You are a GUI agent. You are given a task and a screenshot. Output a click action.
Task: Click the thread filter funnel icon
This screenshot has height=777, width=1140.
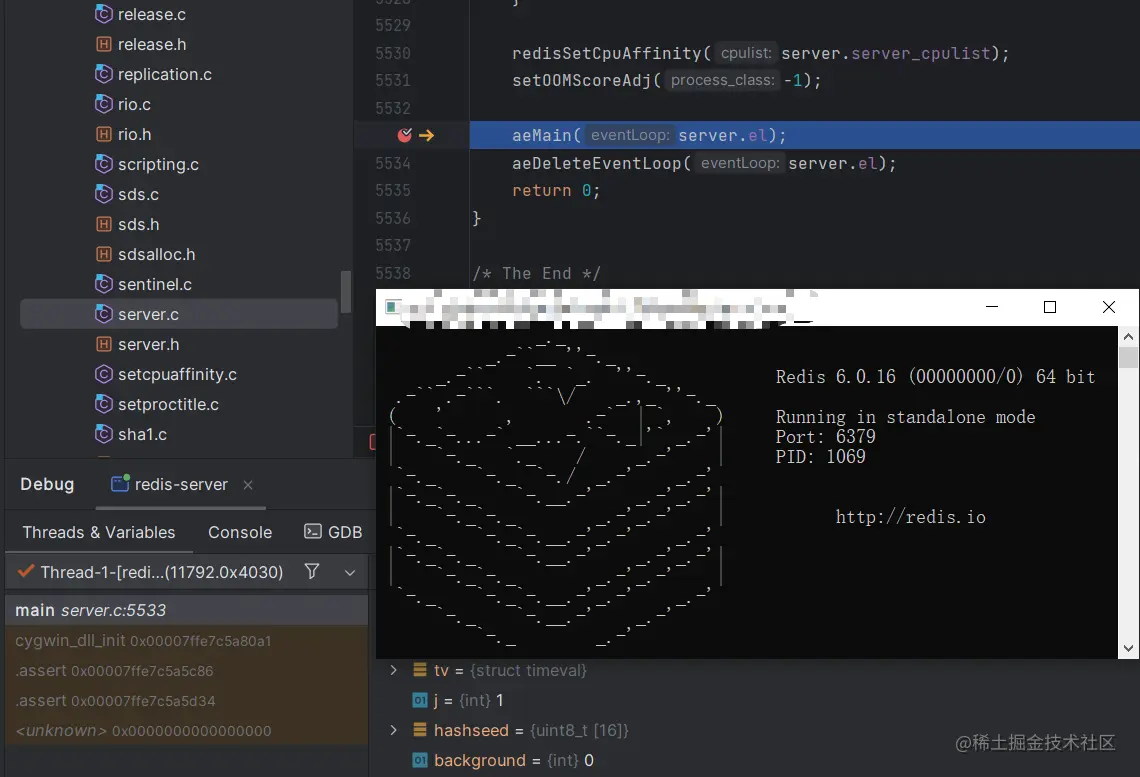[312, 571]
